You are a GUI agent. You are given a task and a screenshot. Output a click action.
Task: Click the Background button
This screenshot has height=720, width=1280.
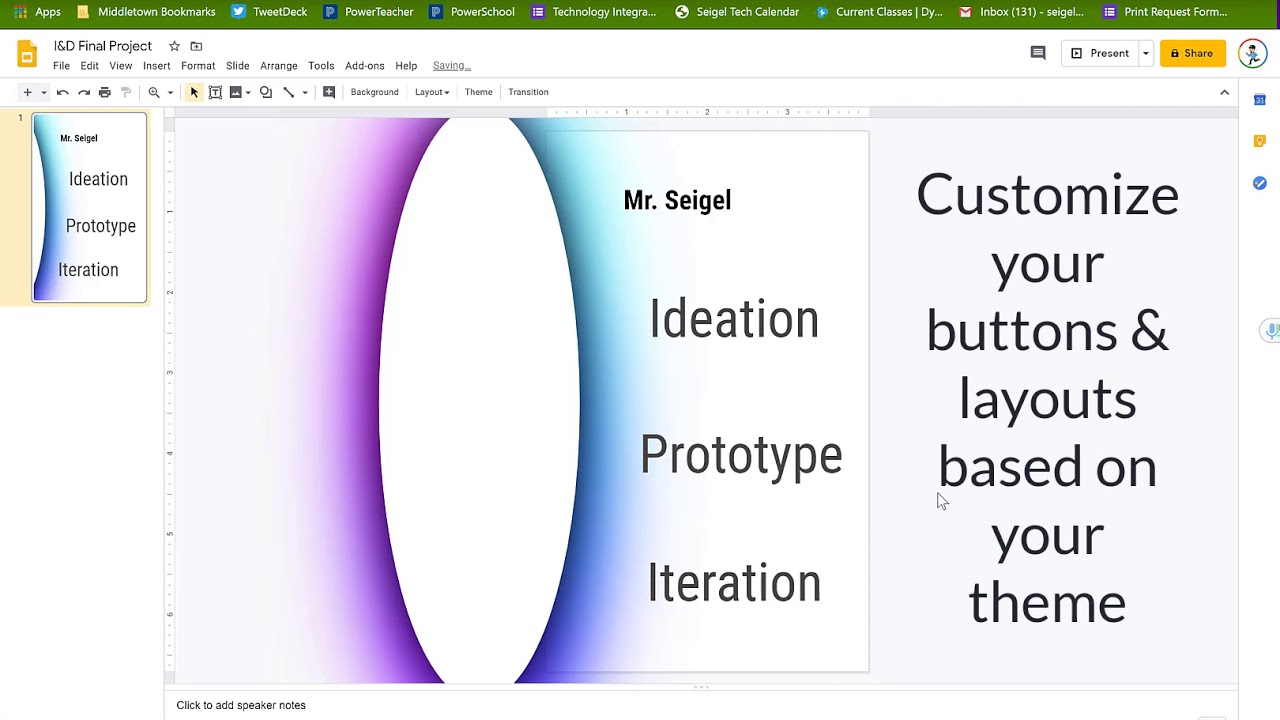tap(374, 92)
